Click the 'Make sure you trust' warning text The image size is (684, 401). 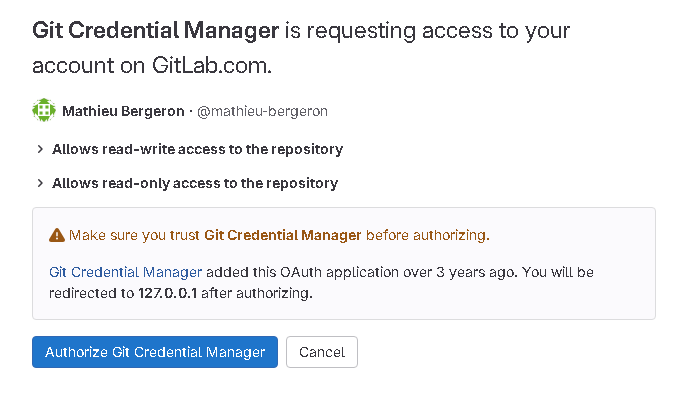click(x=134, y=235)
